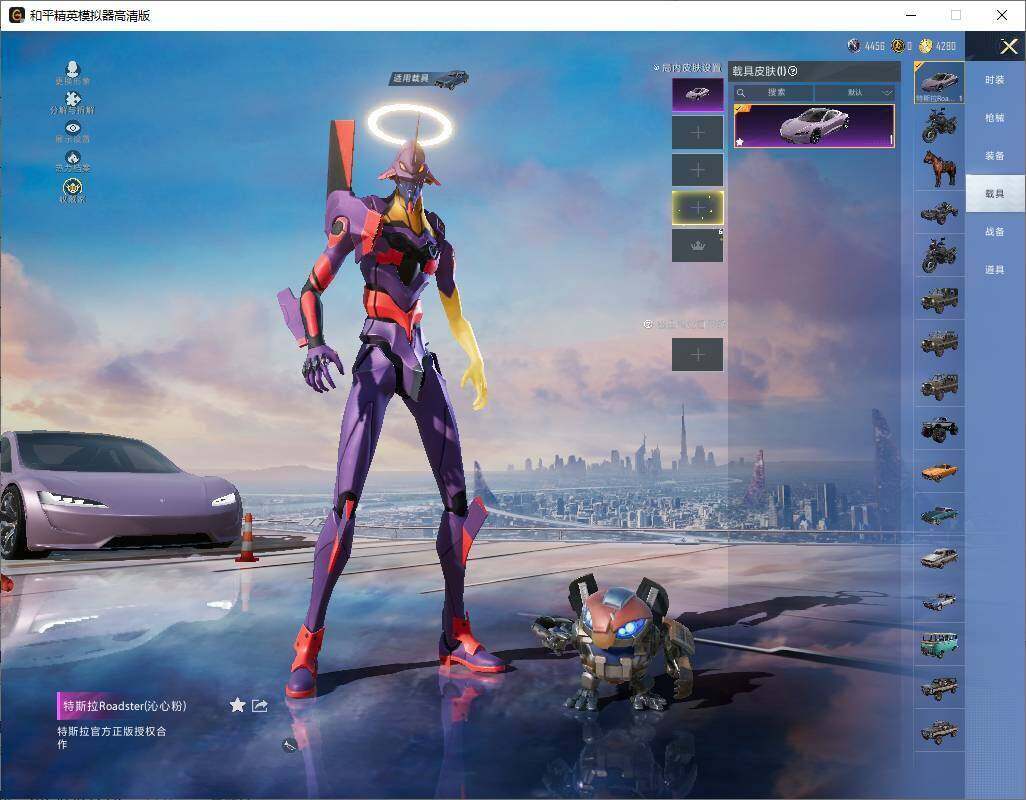Image resolution: width=1026 pixels, height=800 pixels.
Task: Select the teal sedan thumbnail
Action: [939, 515]
